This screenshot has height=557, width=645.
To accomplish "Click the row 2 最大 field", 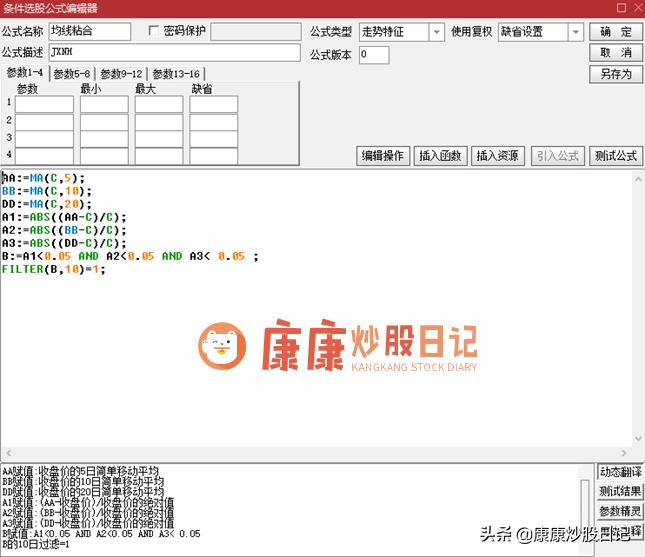I will (159, 122).
